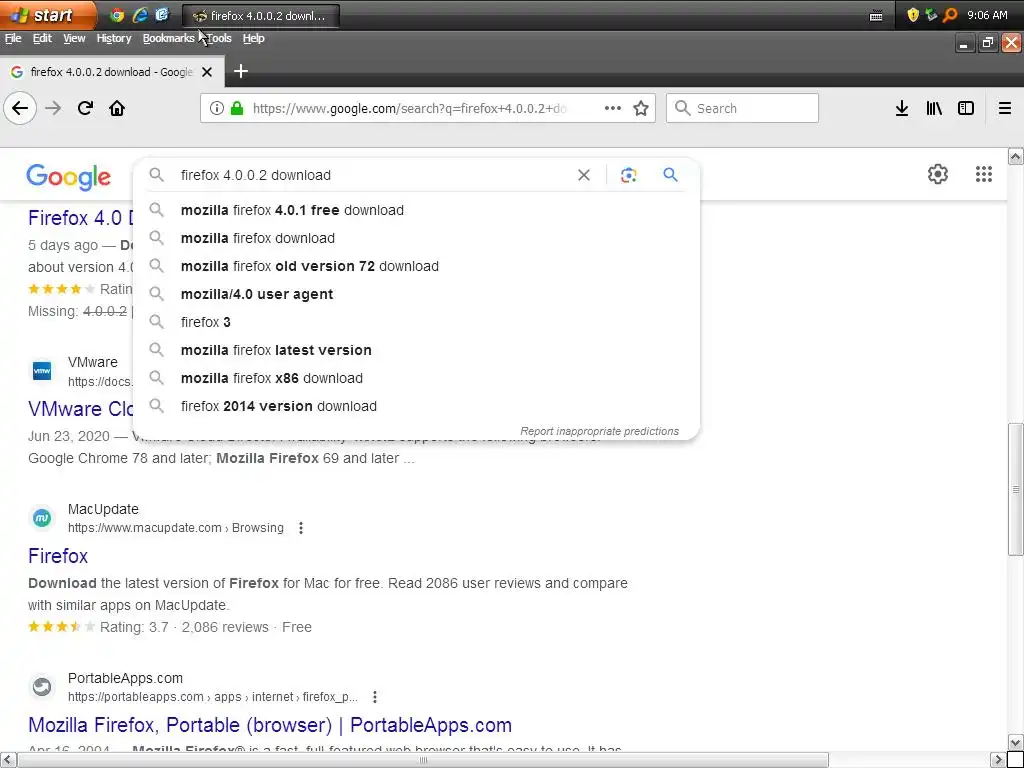Image resolution: width=1024 pixels, height=768 pixels.
Task: Click vertical scrollbar up arrow
Action: [1016, 156]
